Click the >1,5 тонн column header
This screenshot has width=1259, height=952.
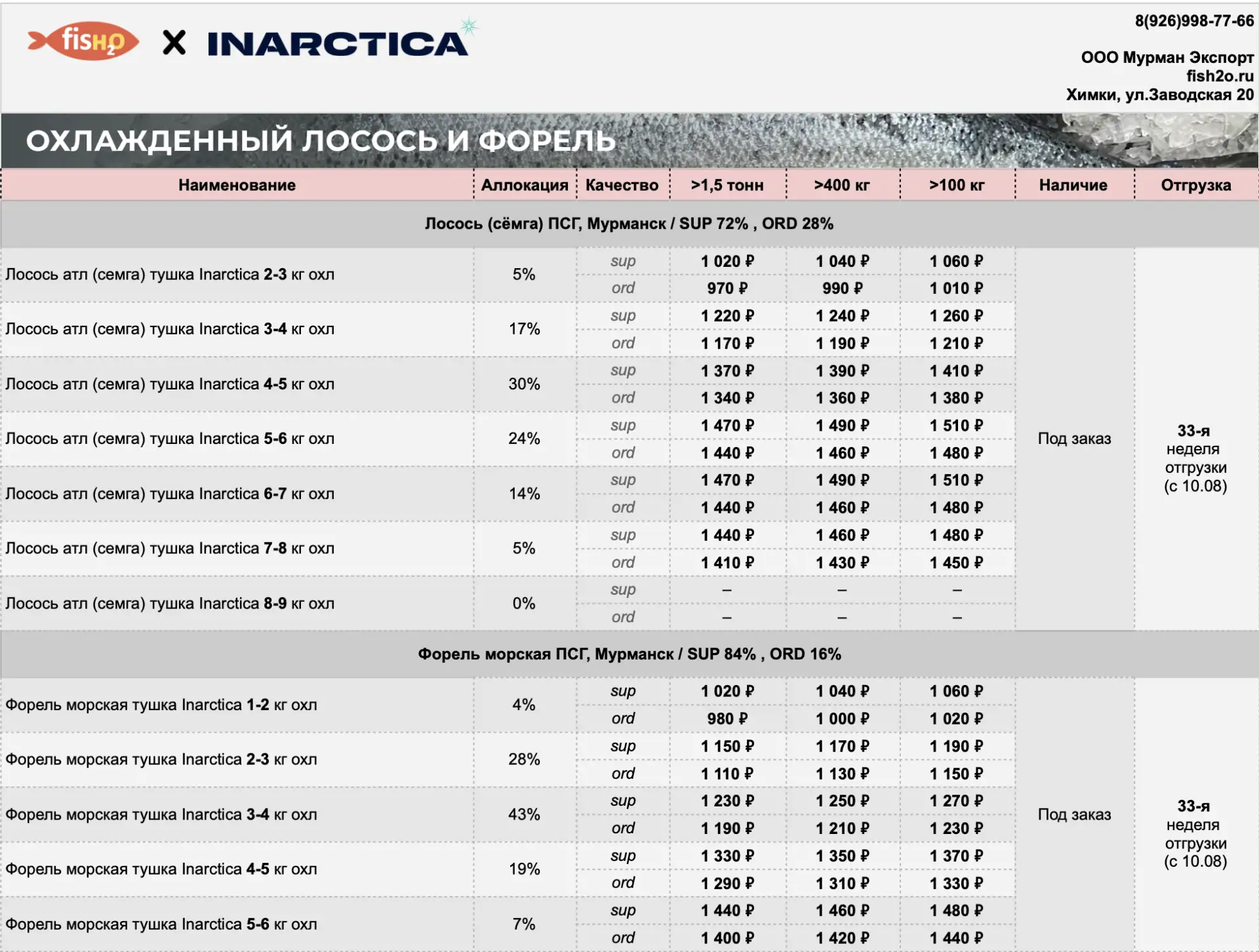tap(727, 185)
